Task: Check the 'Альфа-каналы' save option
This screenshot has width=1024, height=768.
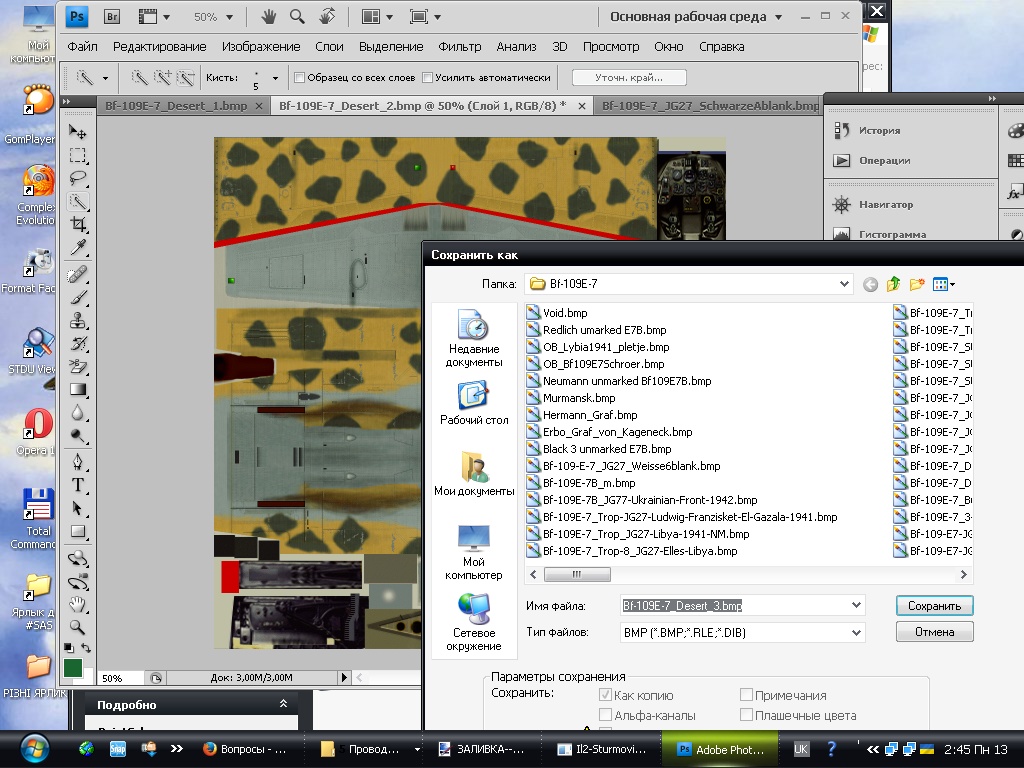Action: (605, 715)
